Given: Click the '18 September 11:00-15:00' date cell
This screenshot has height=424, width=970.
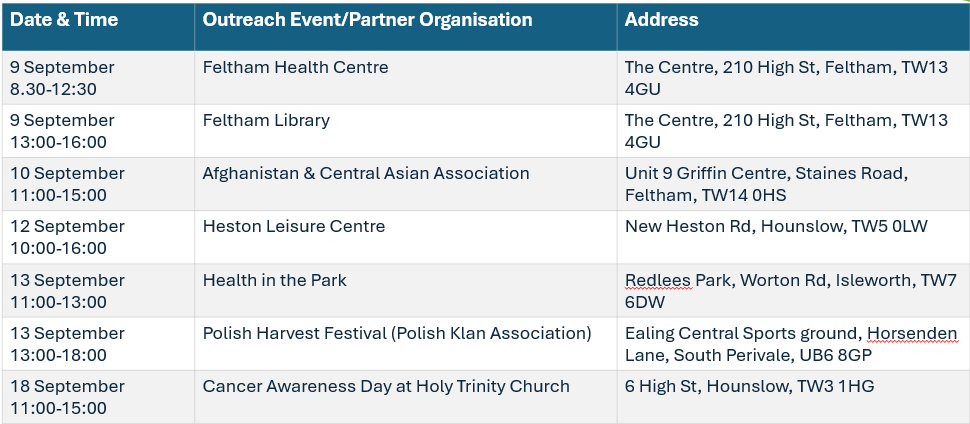Looking at the screenshot, I should [98, 397].
